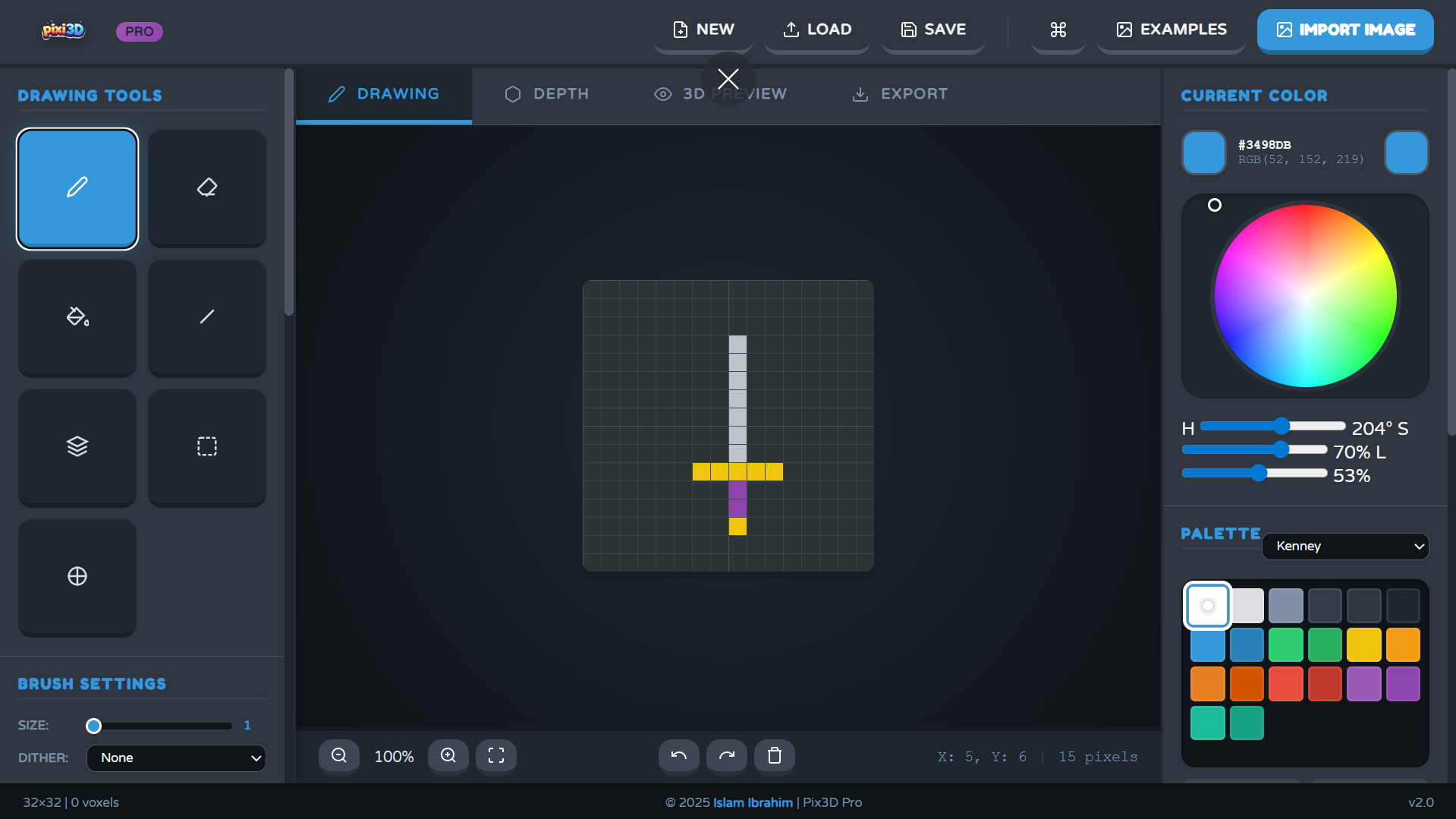Expand the Kenney palette dropdown
Viewport: 1456px width, 819px height.
1345,547
